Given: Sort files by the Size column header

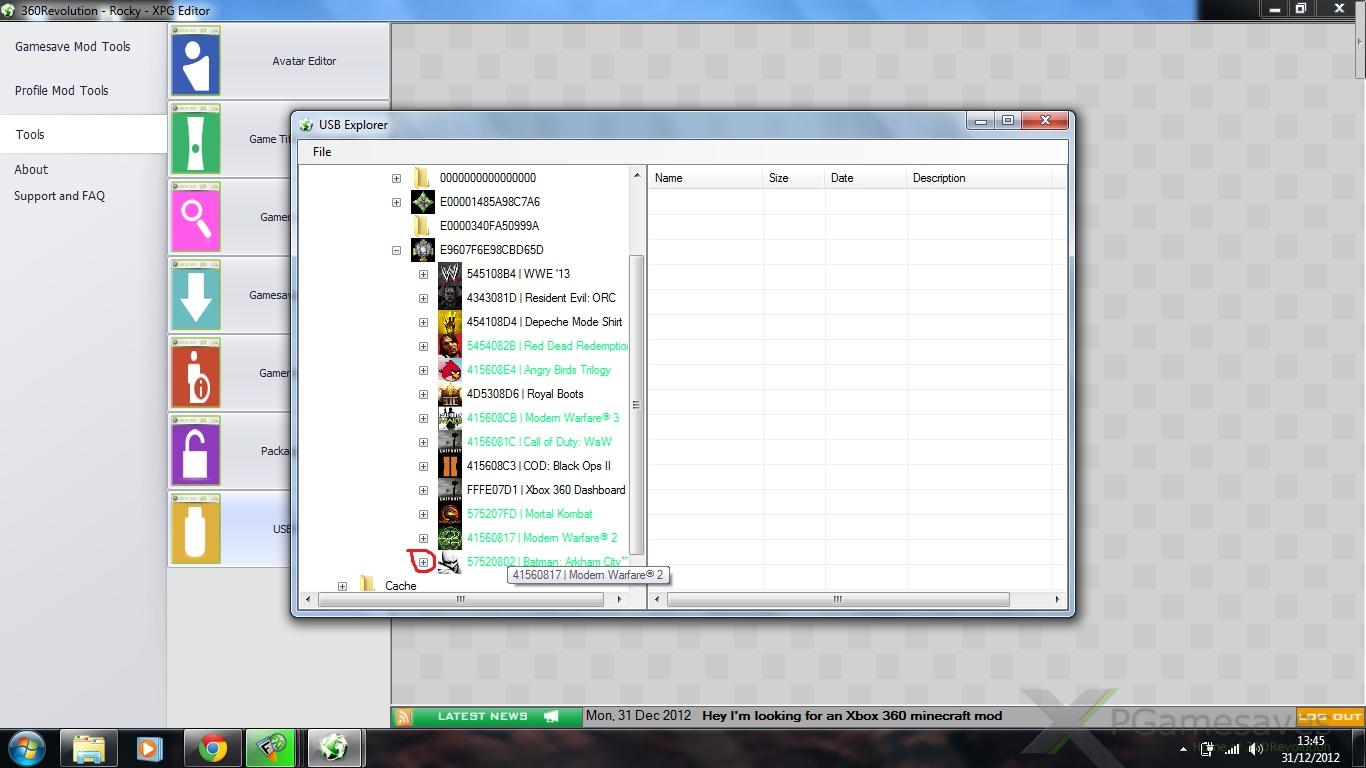Looking at the screenshot, I should pyautogui.click(x=779, y=178).
